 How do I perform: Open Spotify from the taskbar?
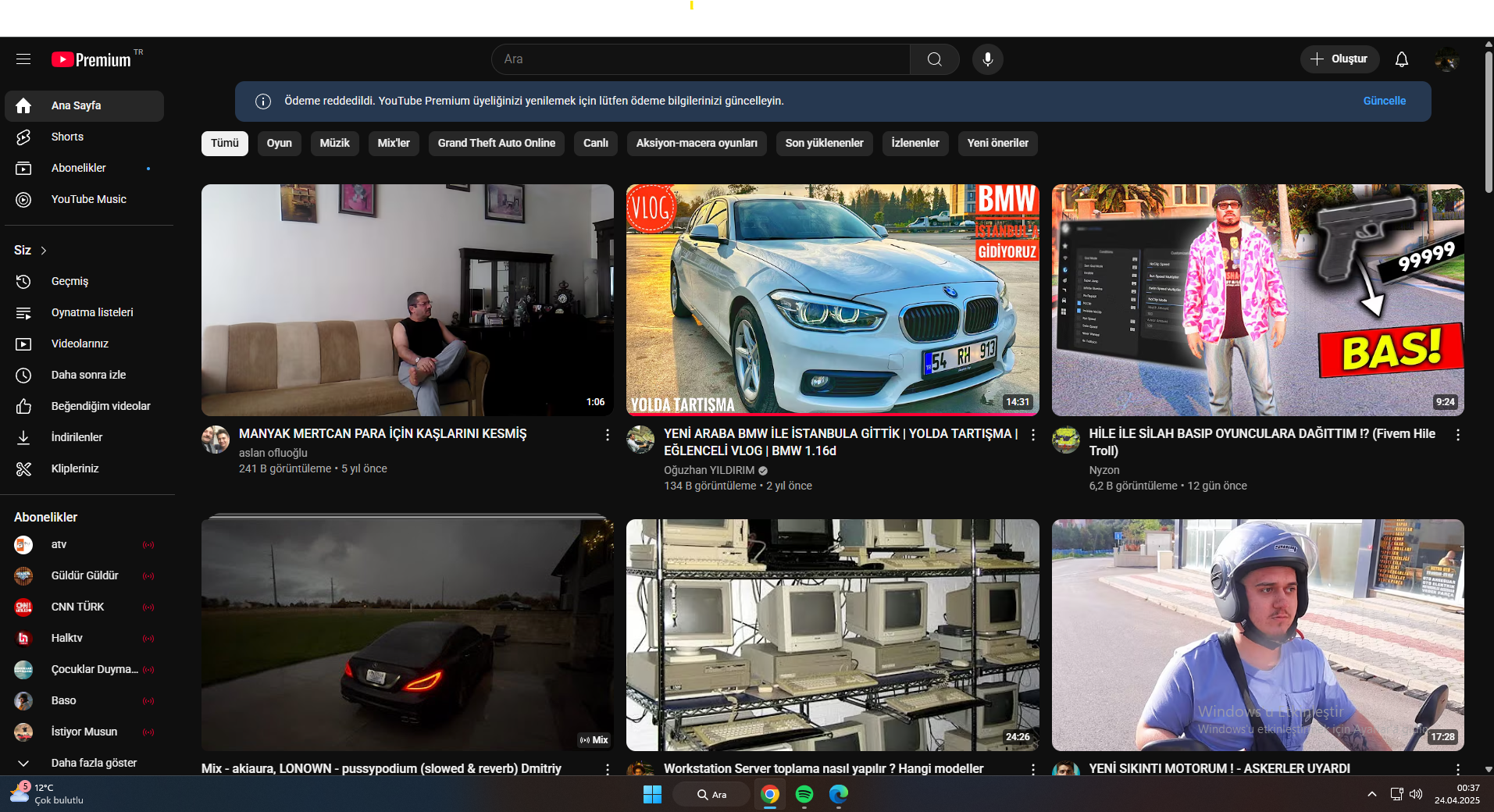(804, 794)
